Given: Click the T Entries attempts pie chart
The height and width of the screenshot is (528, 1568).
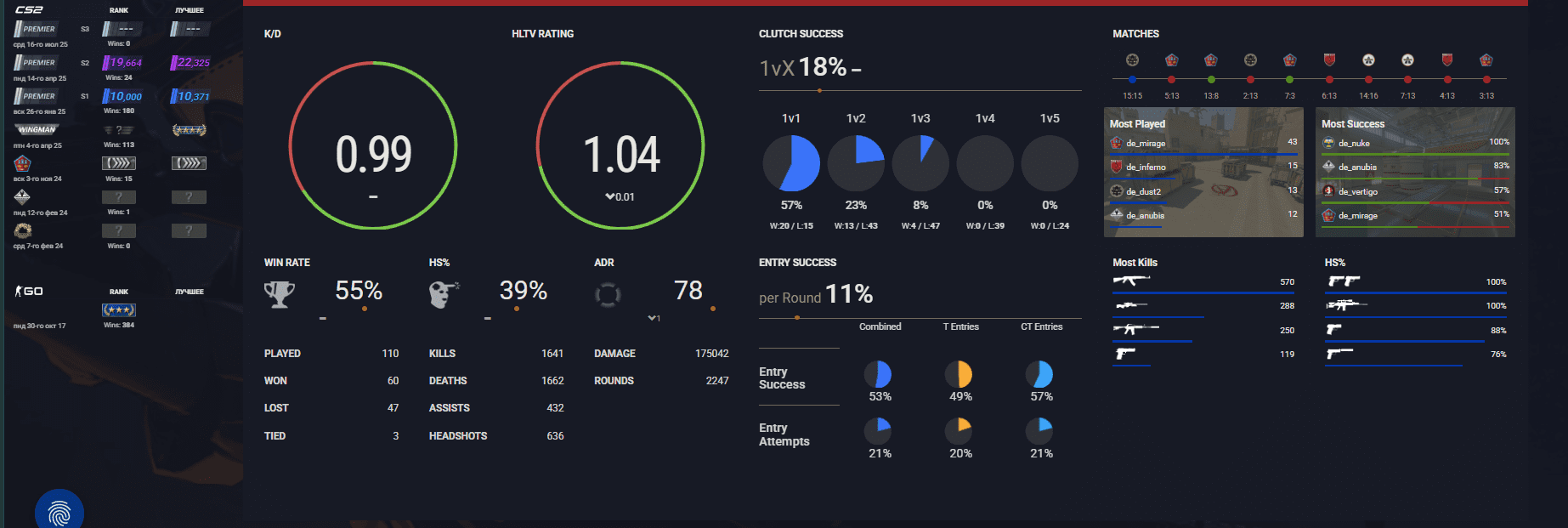Looking at the screenshot, I should coord(959,431).
